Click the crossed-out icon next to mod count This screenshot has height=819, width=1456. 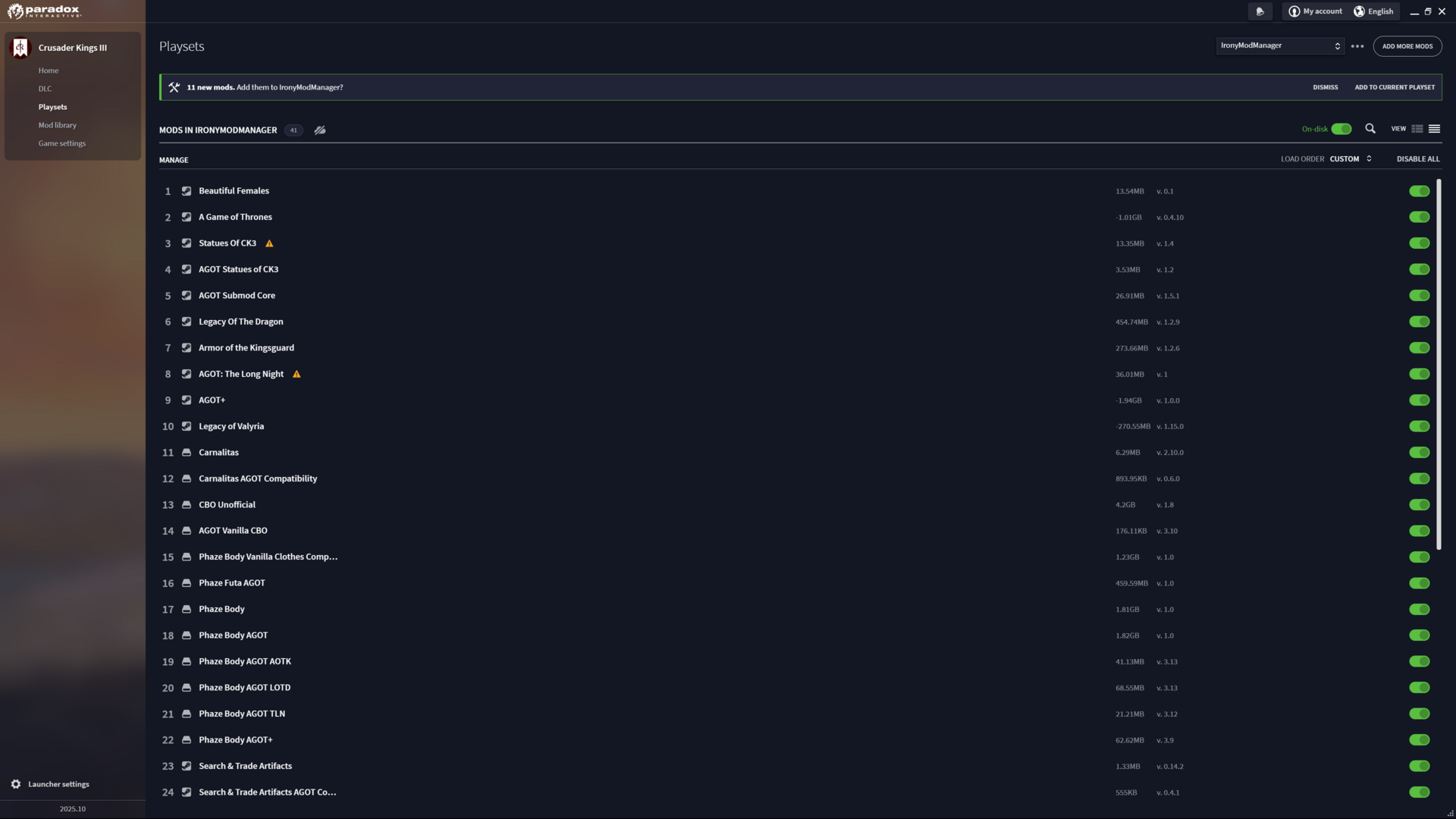coord(320,130)
